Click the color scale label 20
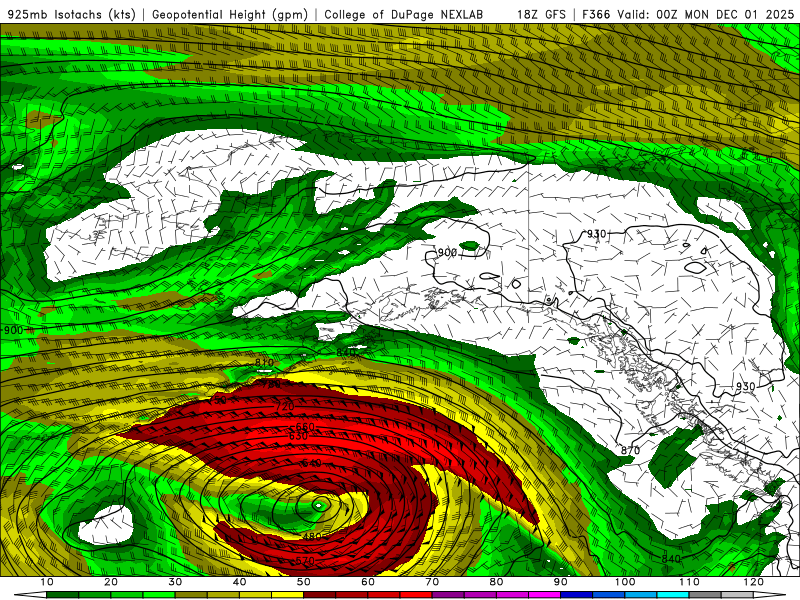This screenshot has height=600, width=800. [x=111, y=582]
